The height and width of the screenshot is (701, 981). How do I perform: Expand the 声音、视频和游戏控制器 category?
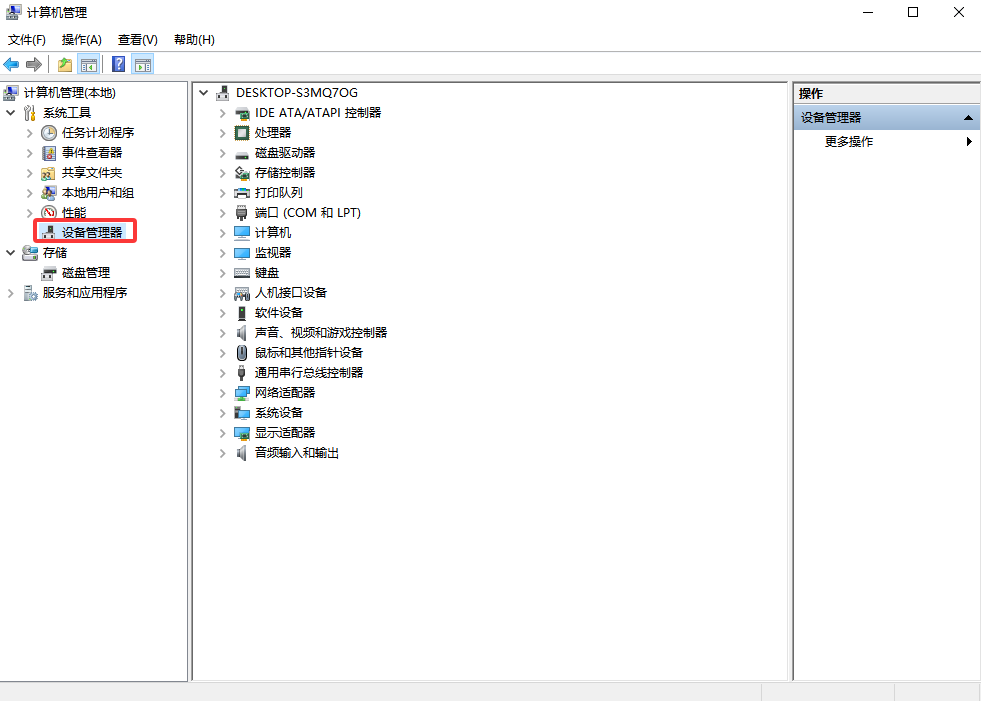pyautogui.click(x=222, y=333)
